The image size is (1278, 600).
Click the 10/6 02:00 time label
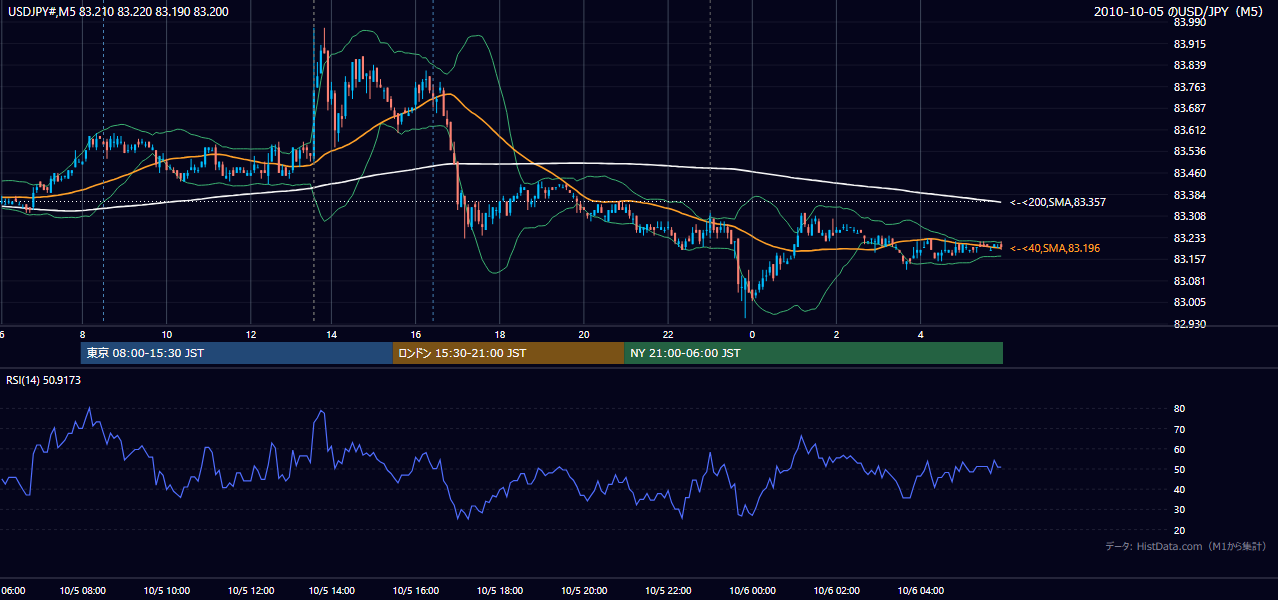click(836, 590)
